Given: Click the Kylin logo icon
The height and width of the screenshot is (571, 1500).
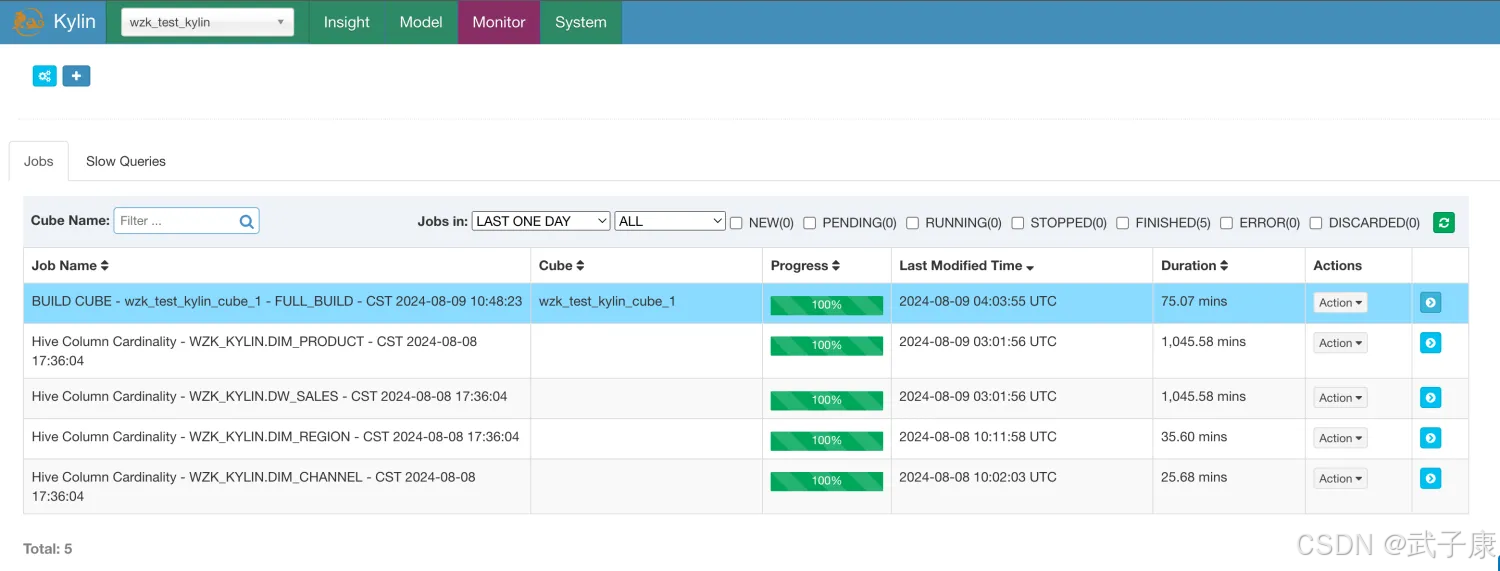Looking at the screenshot, I should 28,22.
